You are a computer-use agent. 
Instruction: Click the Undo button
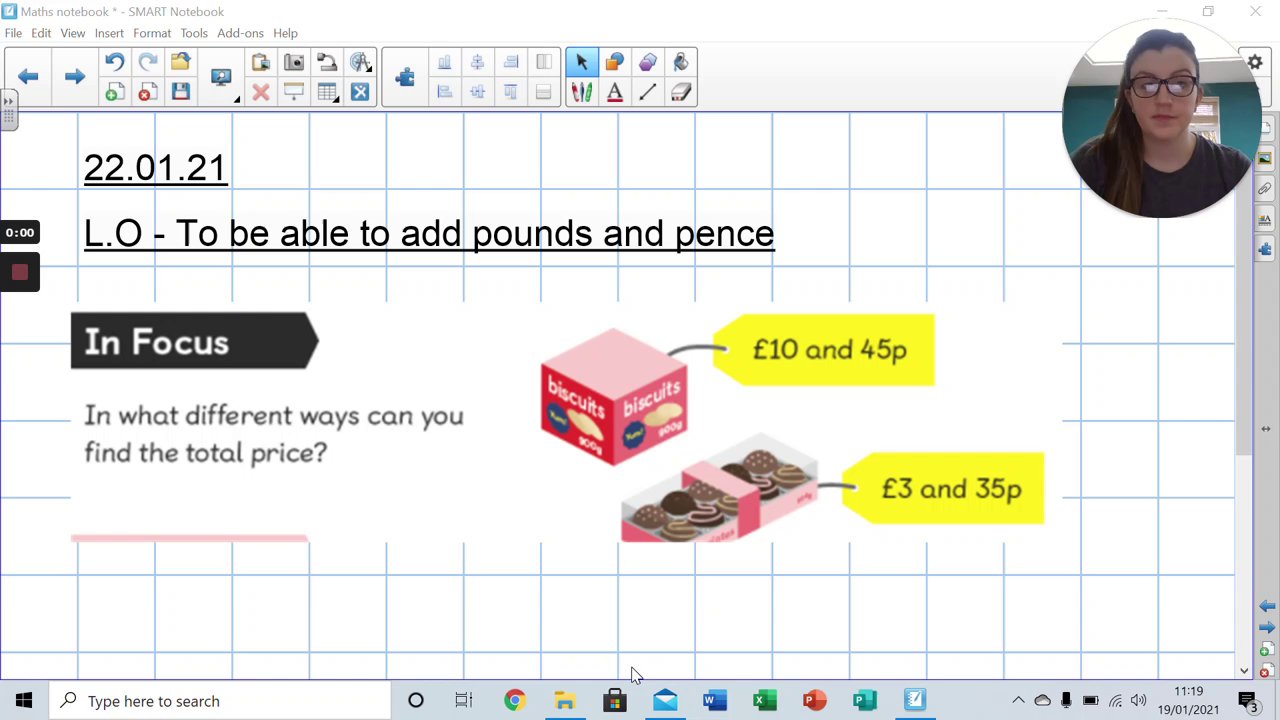click(x=114, y=62)
